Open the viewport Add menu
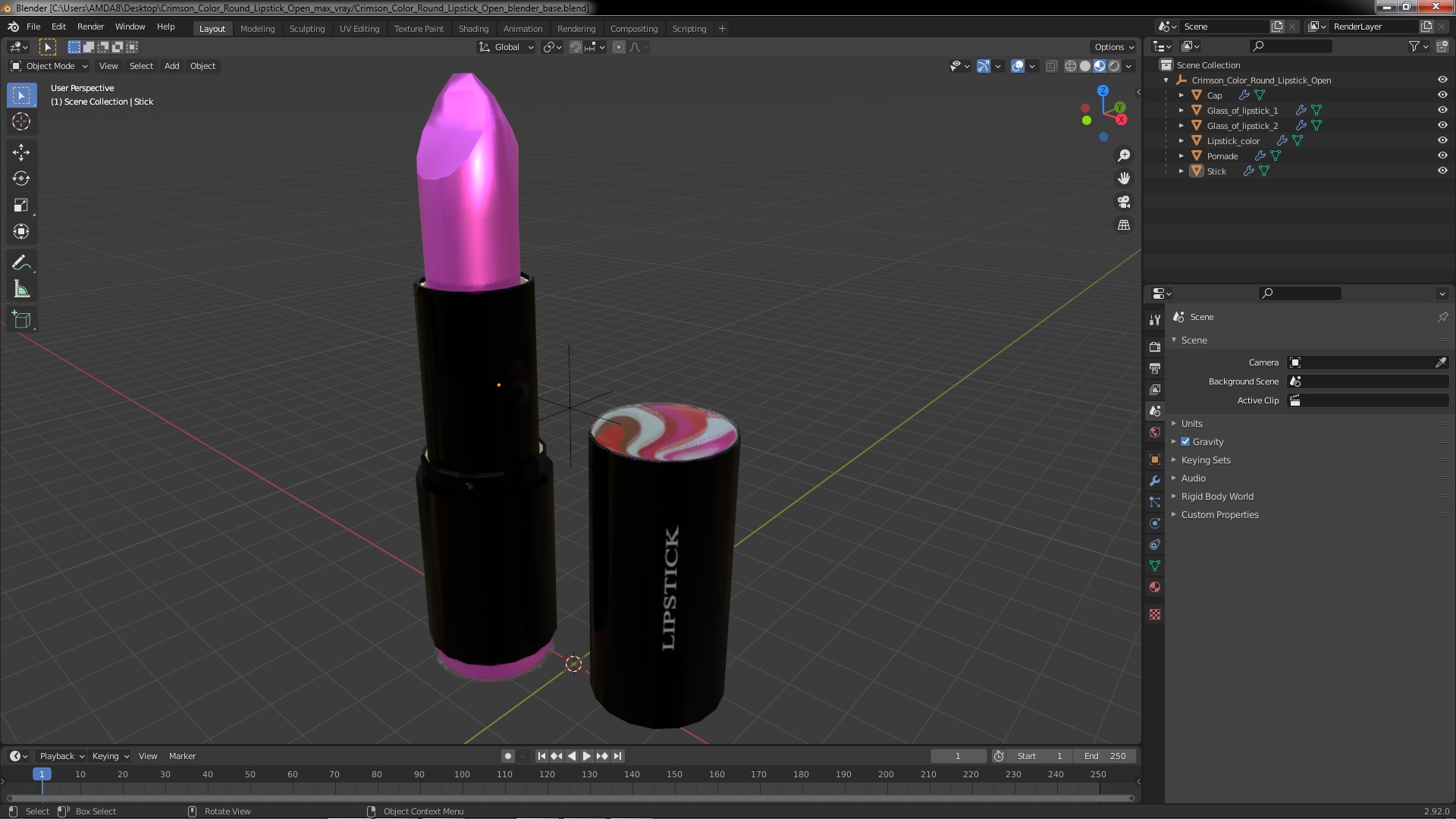This screenshot has width=1456, height=819. (172, 66)
